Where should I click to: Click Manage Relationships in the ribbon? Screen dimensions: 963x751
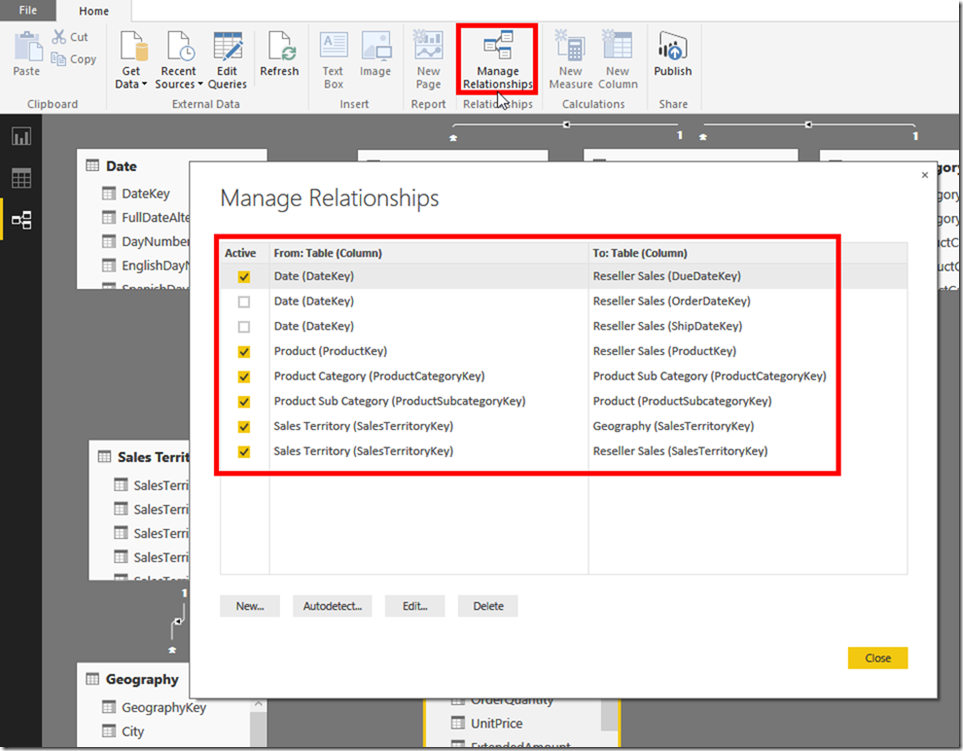[497, 60]
